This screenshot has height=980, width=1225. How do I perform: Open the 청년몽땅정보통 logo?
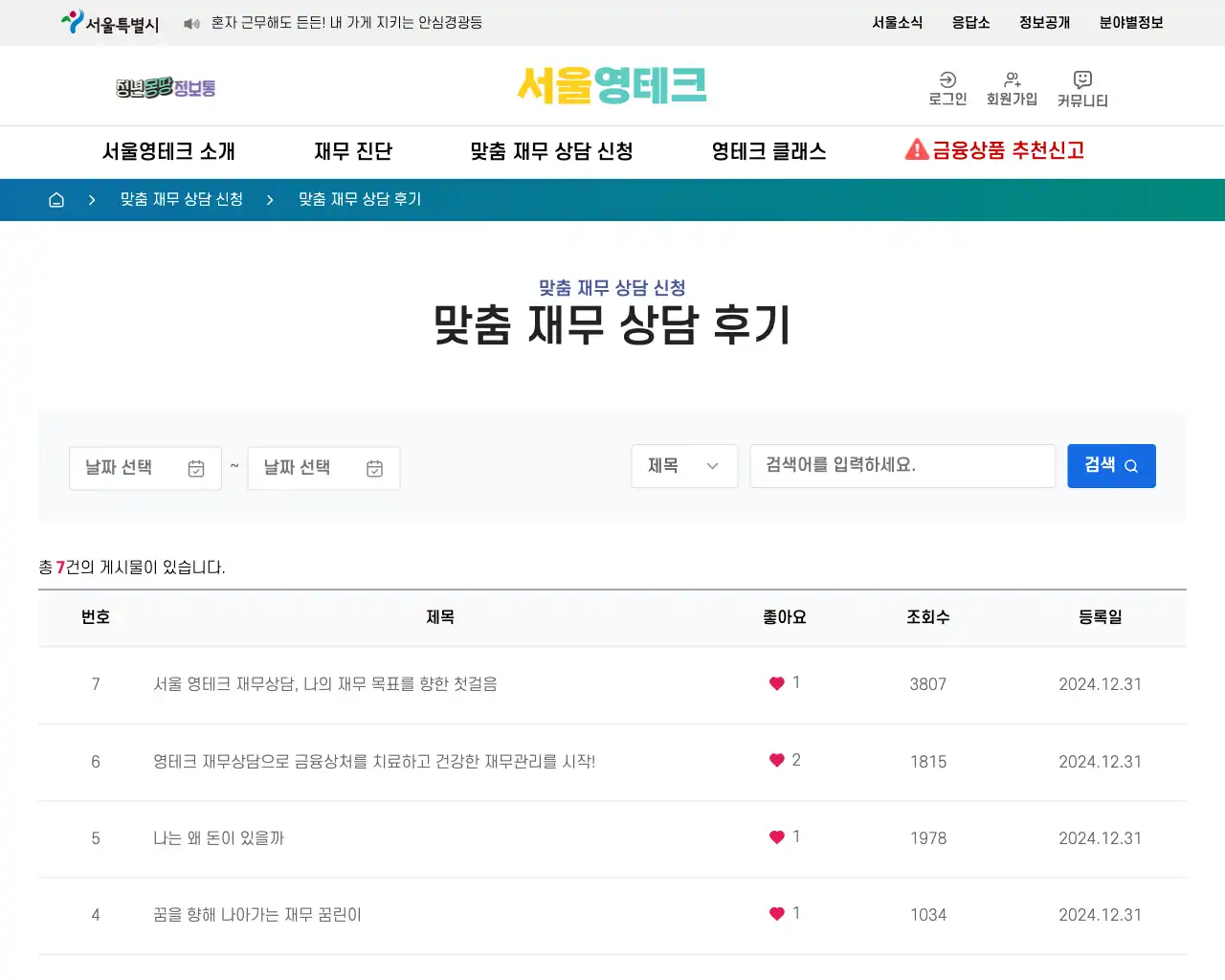click(x=166, y=88)
